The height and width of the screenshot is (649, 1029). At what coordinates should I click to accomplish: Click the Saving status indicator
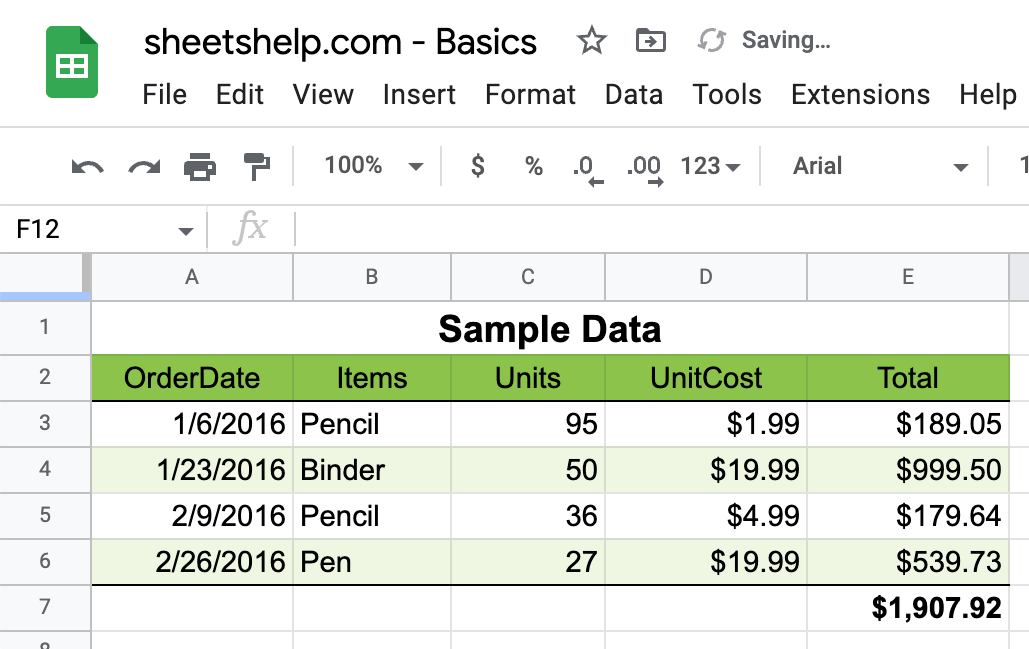(x=785, y=40)
